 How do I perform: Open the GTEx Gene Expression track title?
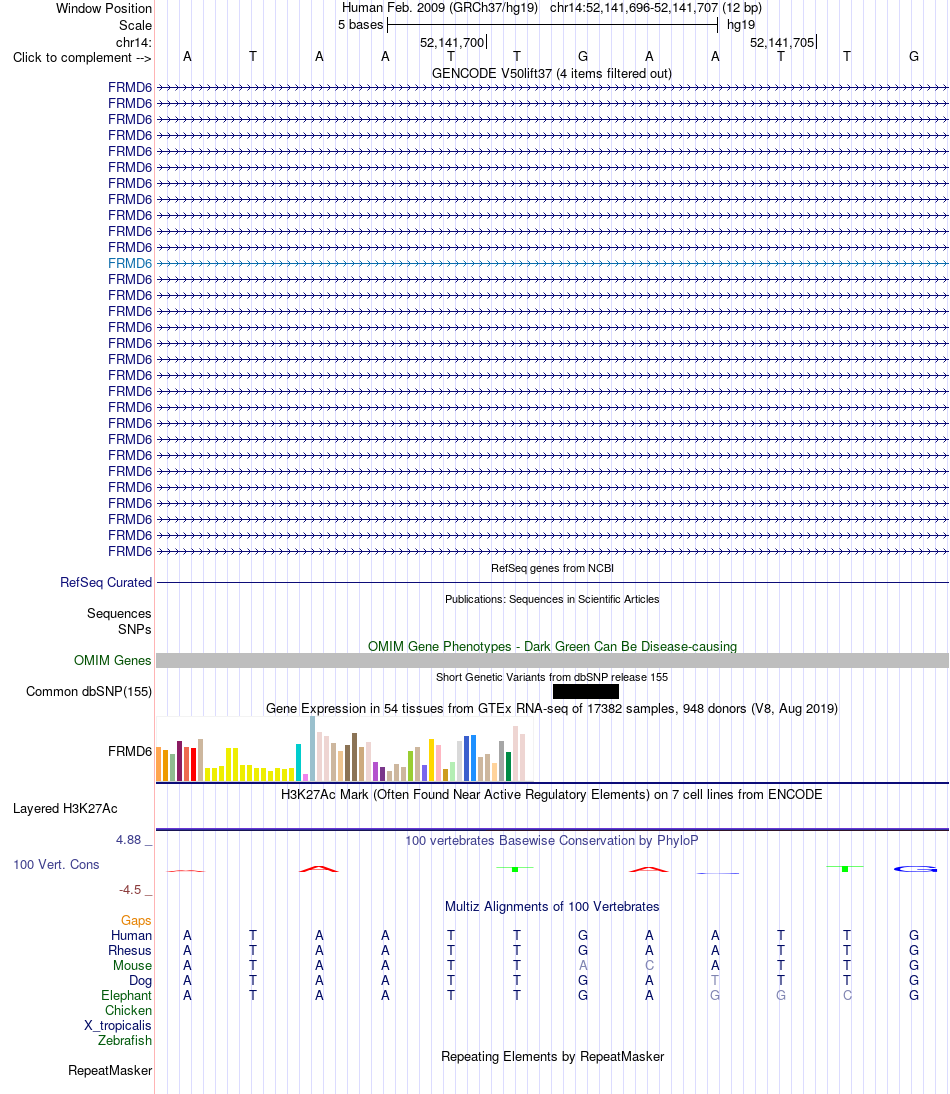552,709
